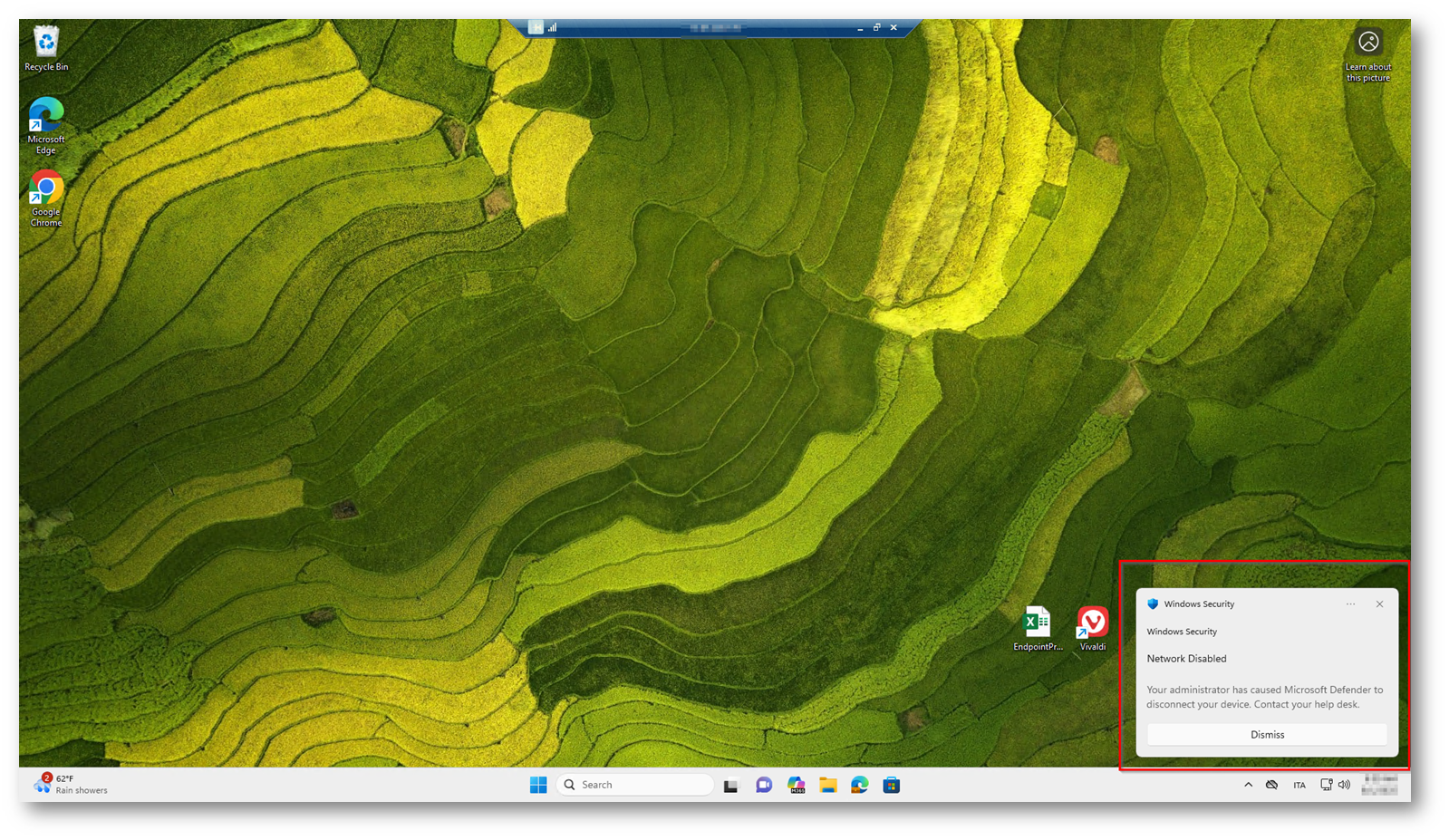Click the Learn about this picture icon

1367,43
